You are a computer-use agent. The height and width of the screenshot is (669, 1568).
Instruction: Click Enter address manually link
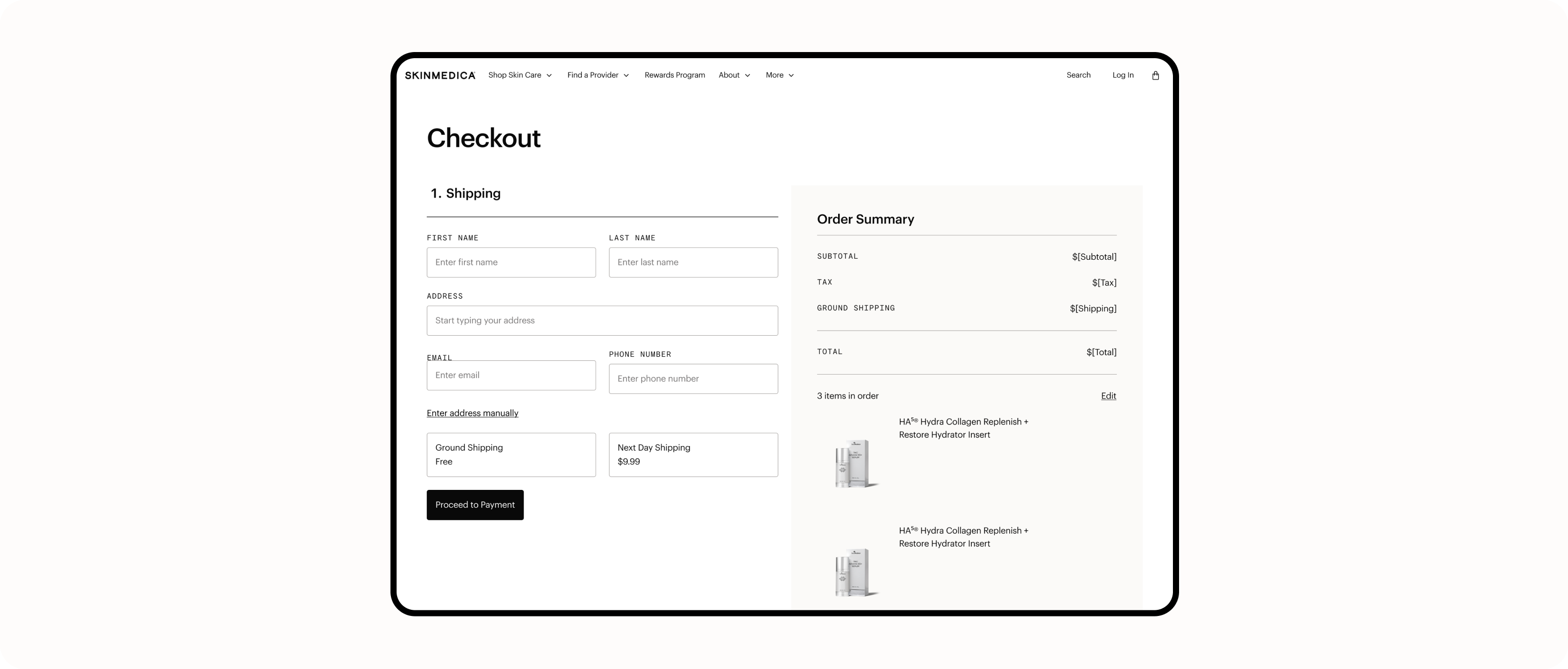click(x=472, y=413)
